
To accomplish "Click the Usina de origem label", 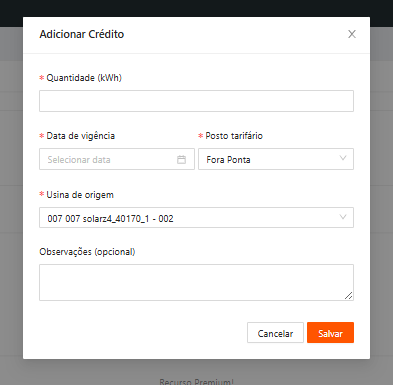I will [80, 195].
